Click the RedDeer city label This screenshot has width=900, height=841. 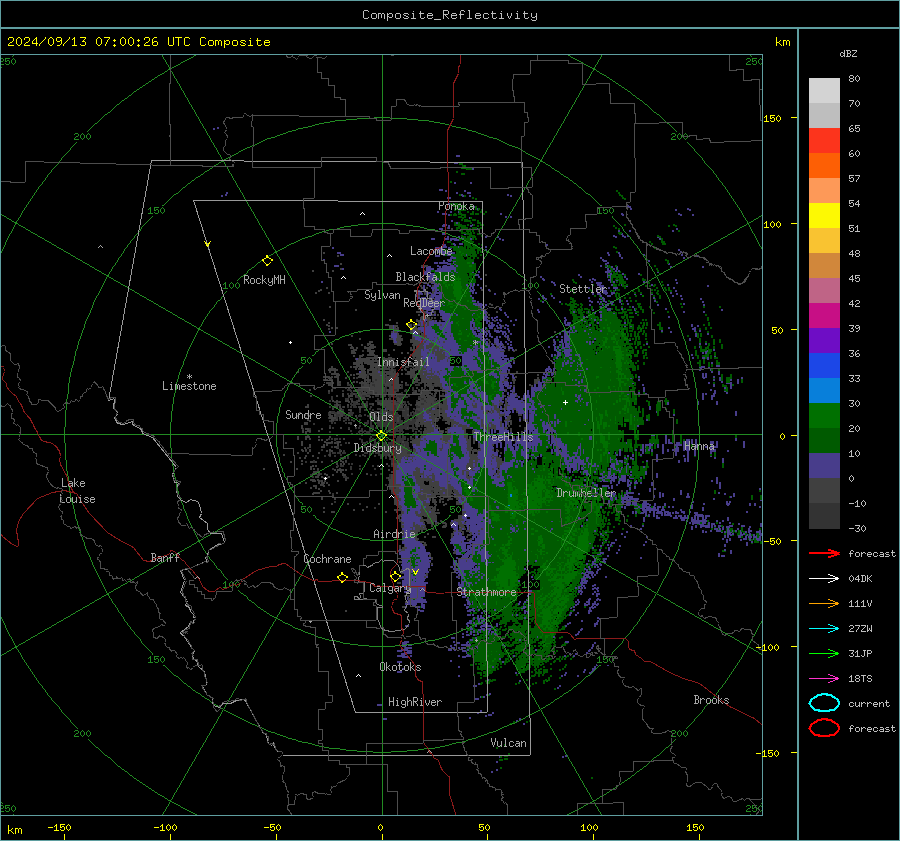click(x=424, y=303)
